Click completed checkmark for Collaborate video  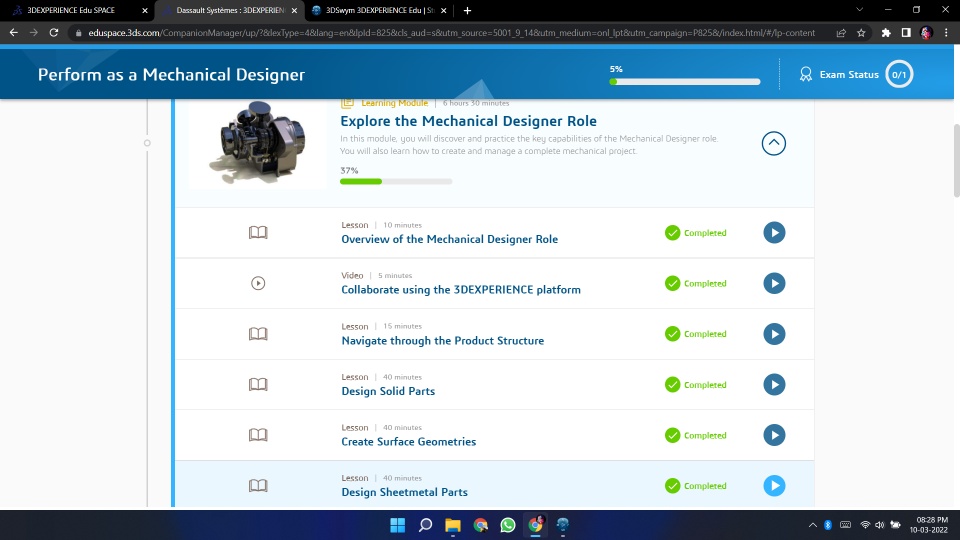point(672,283)
